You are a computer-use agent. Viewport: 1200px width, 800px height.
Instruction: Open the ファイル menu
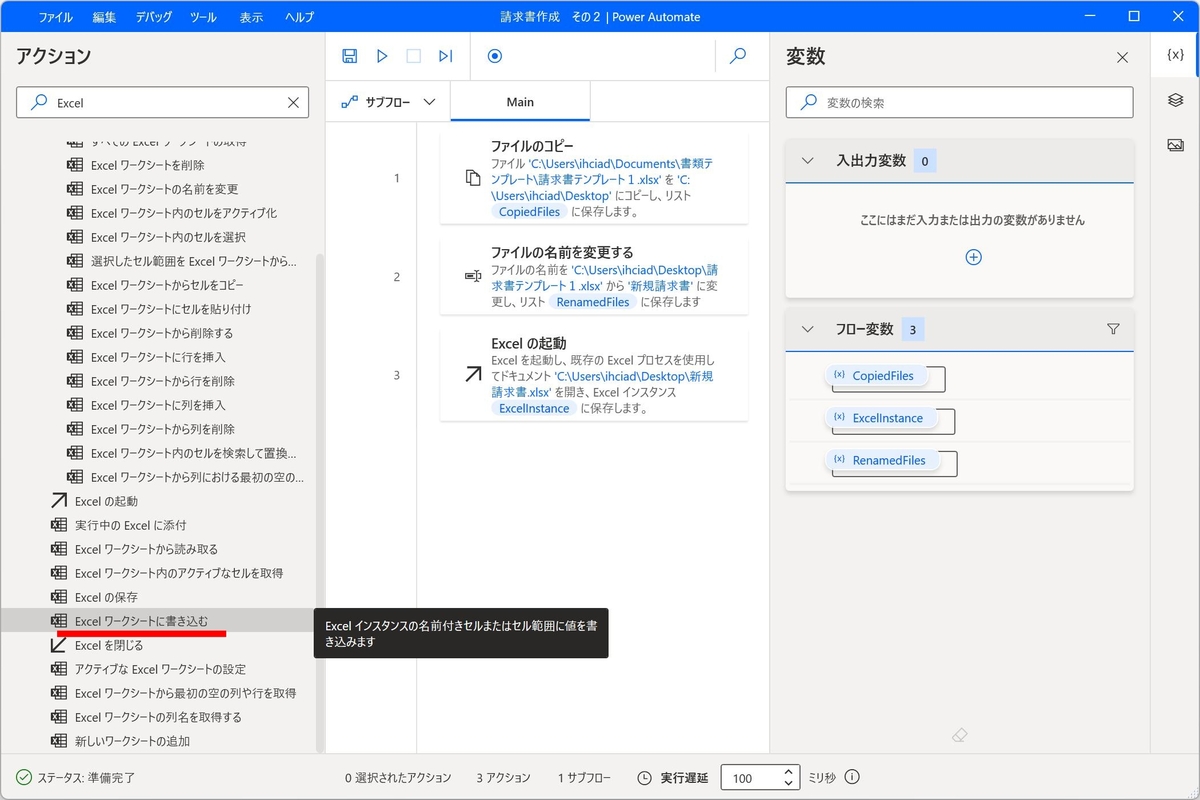click(x=55, y=17)
